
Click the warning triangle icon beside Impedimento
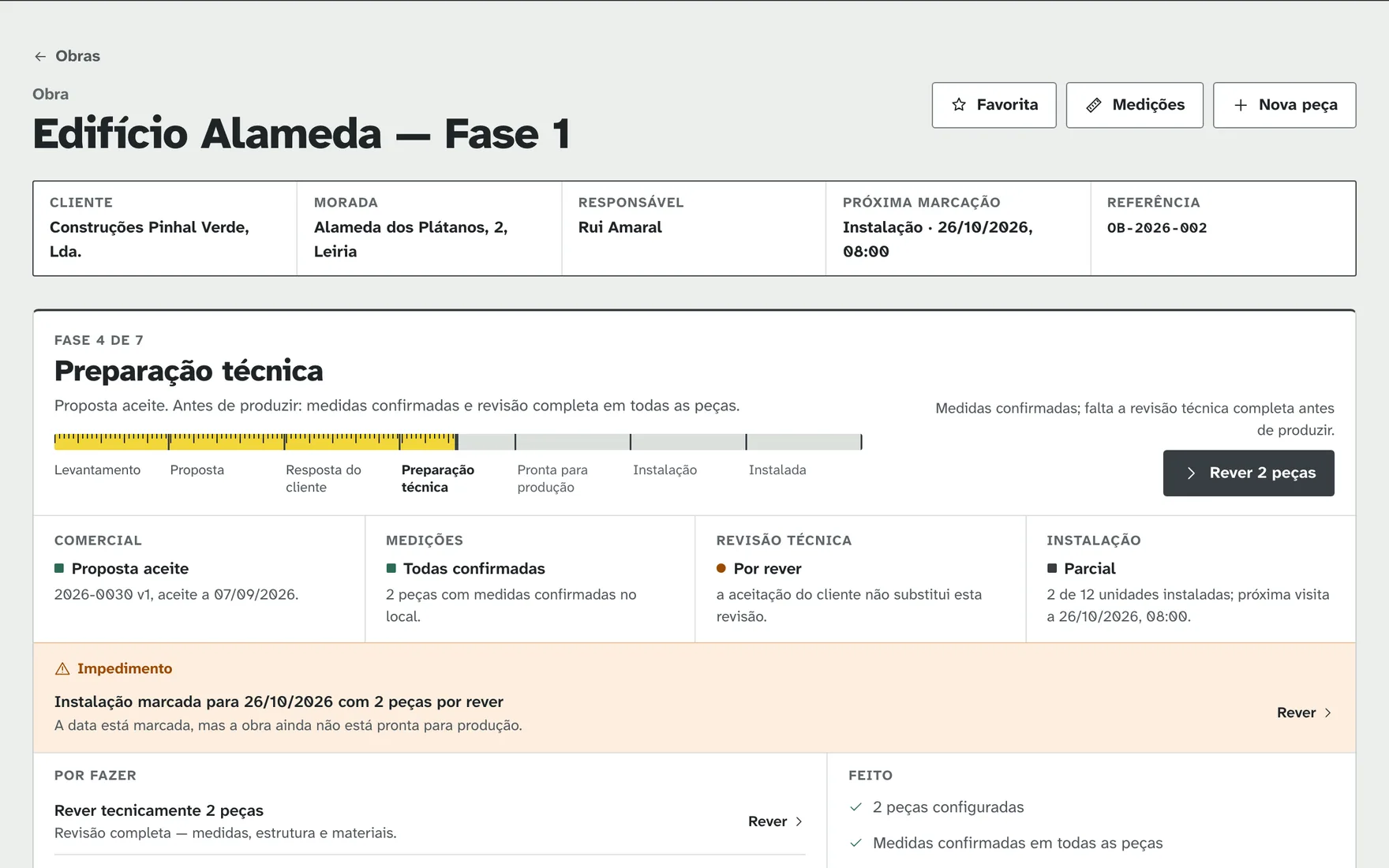[x=62, y=668]
